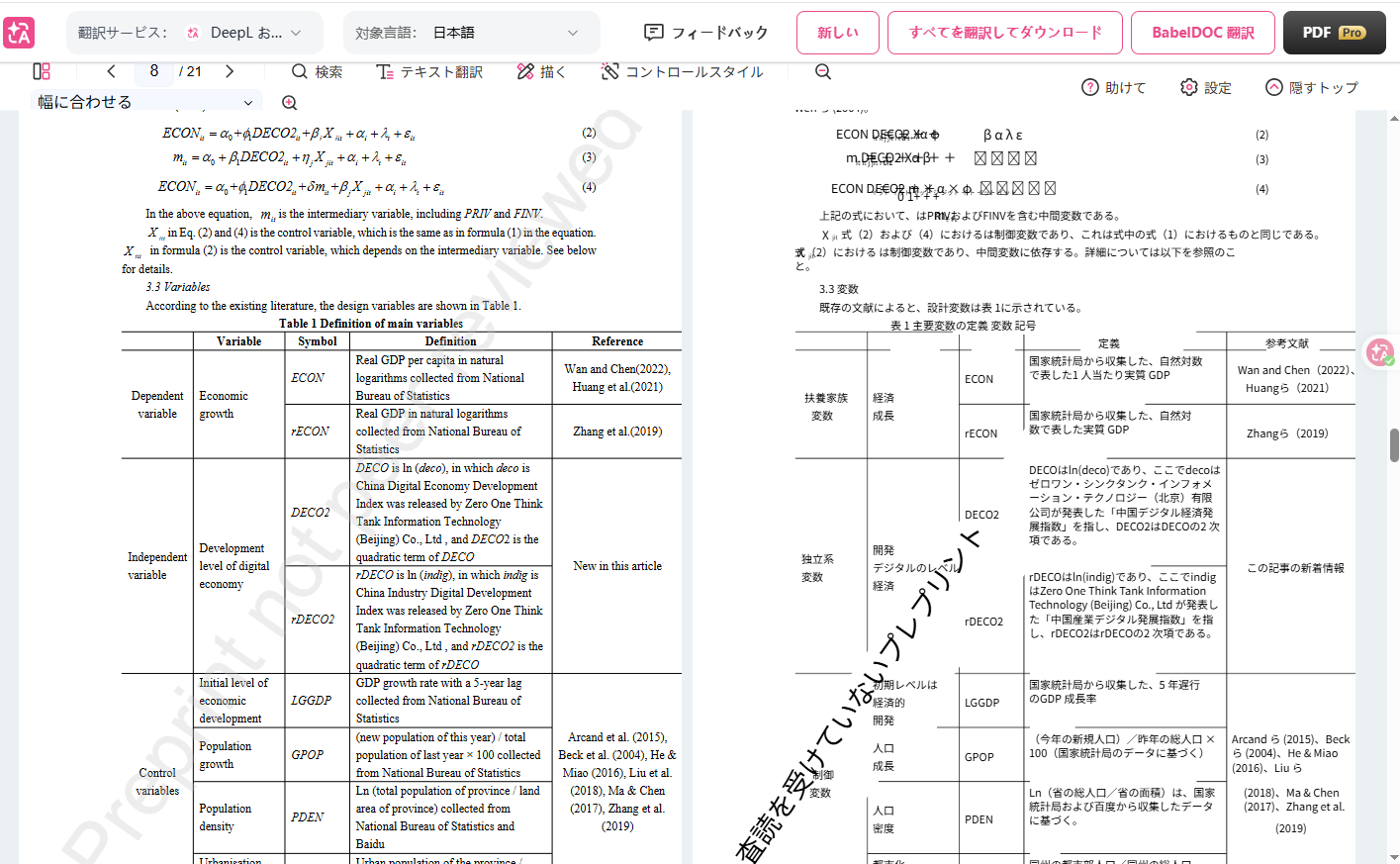Activate the テキスト翻訳 text translation tool

(429, 71)
